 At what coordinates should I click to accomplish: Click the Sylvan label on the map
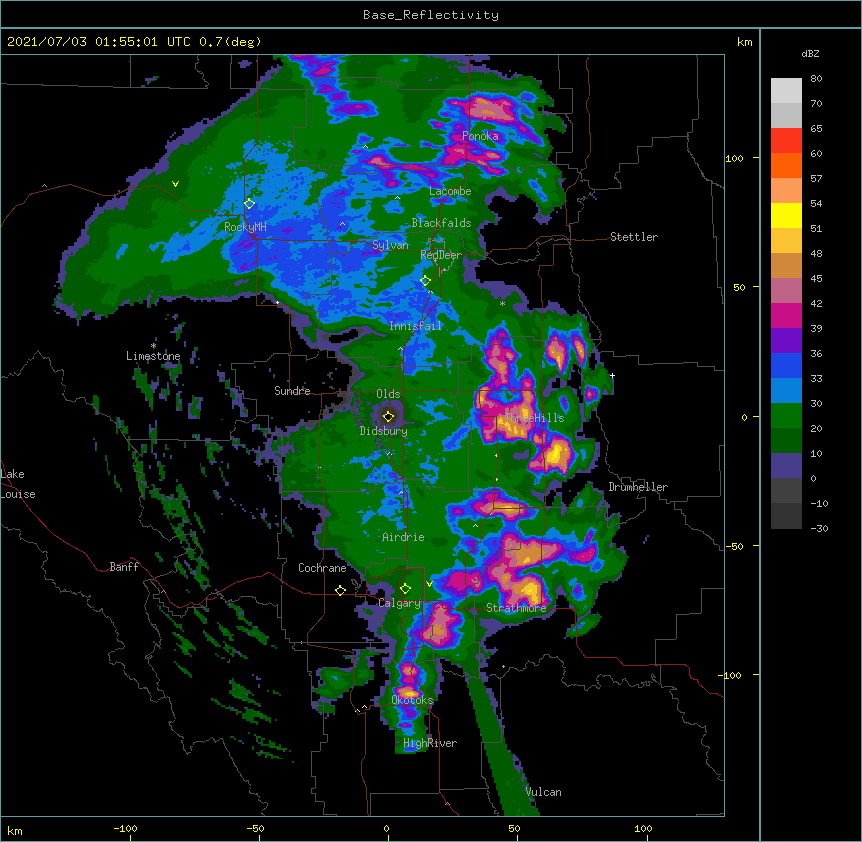(390, 245)
